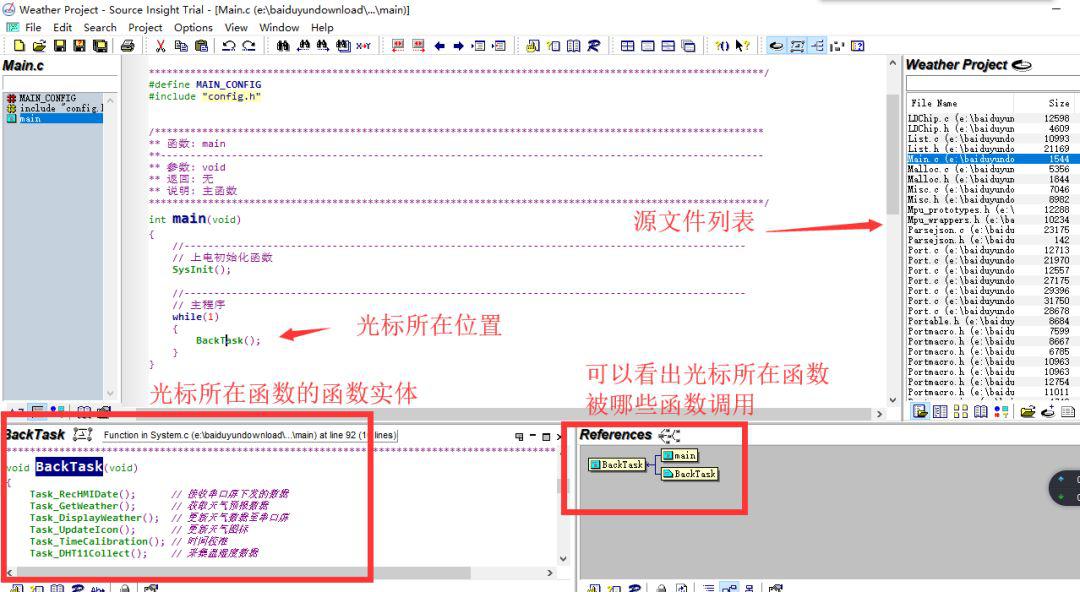Go forward with the blue right arrow
Screen dimensions: 1080x592
click(459, 46)
